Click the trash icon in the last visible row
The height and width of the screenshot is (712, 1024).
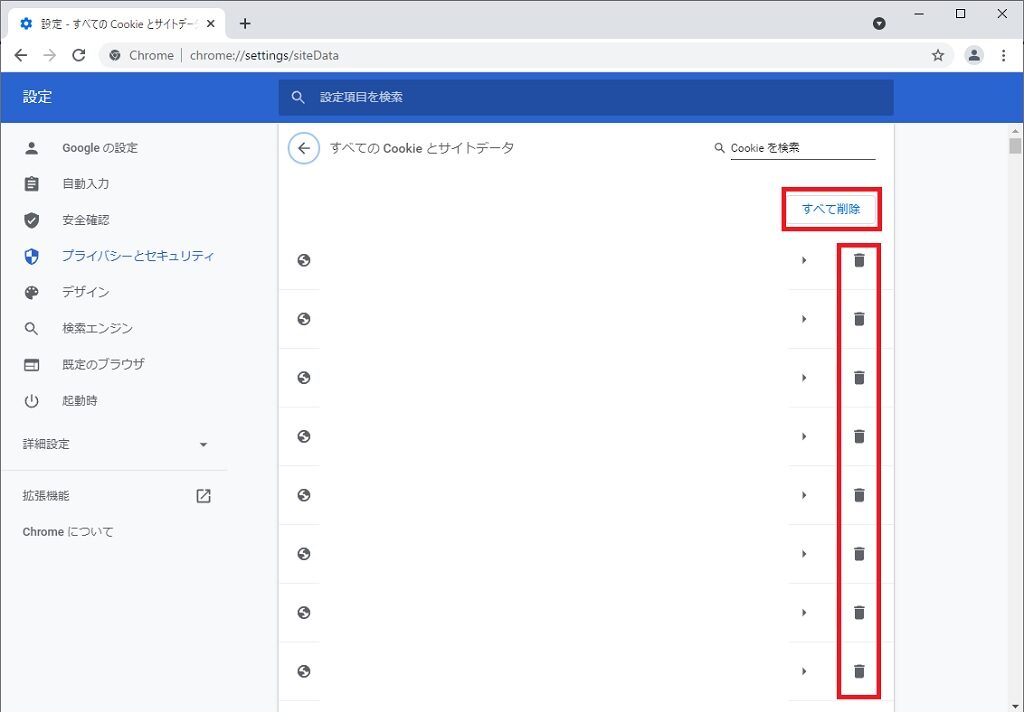tap(859, 671)
